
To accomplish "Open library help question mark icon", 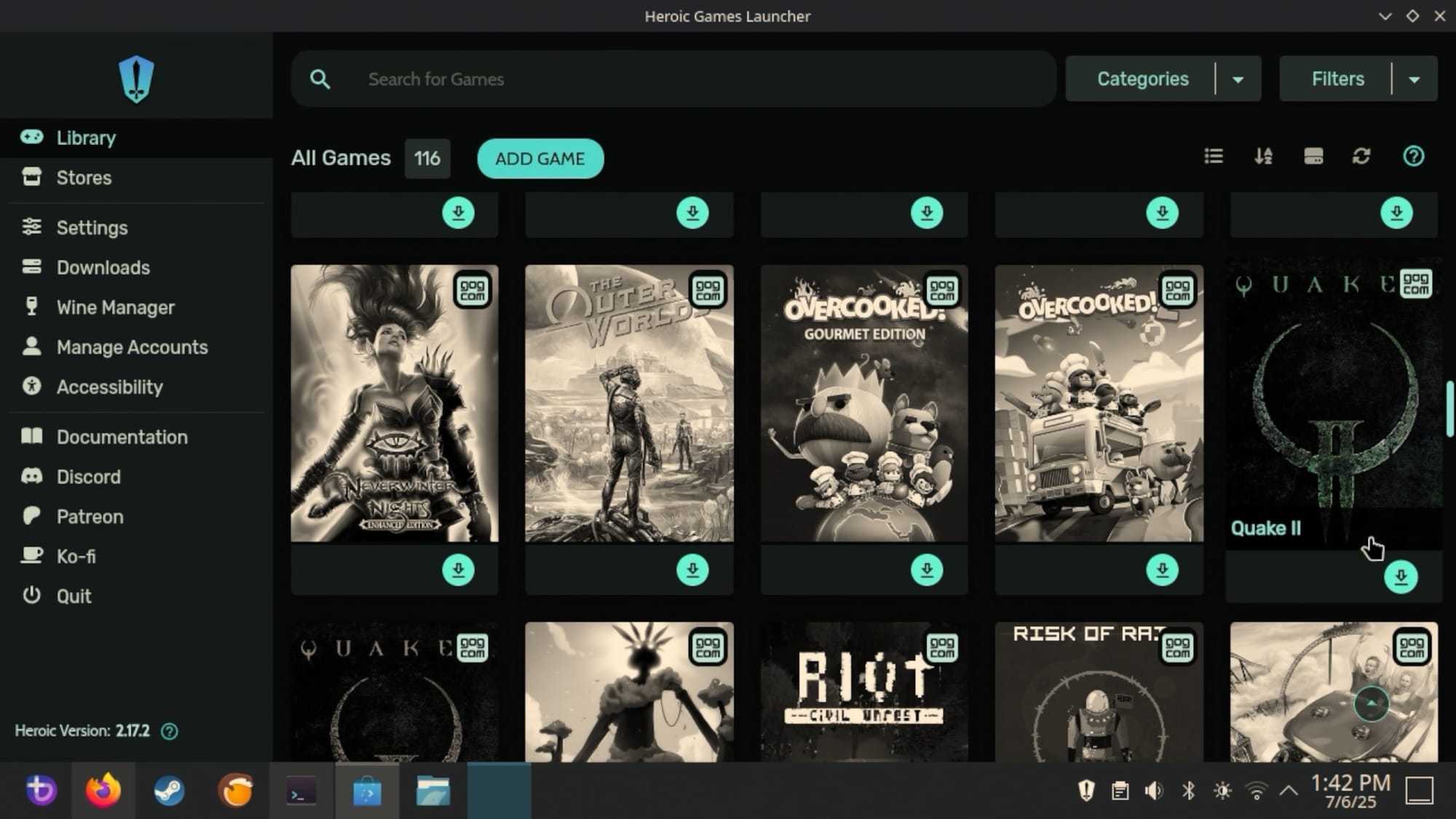I will pyautogui.click(x=1413, y=156).
